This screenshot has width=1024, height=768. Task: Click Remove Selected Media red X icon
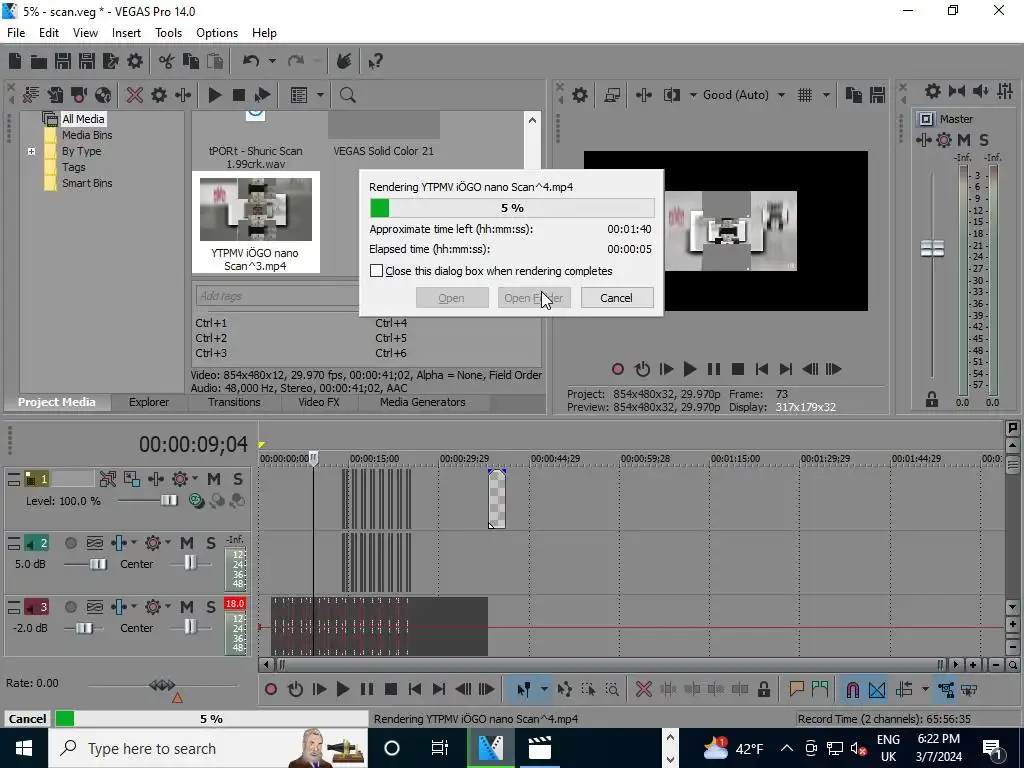tap(135, 95)
